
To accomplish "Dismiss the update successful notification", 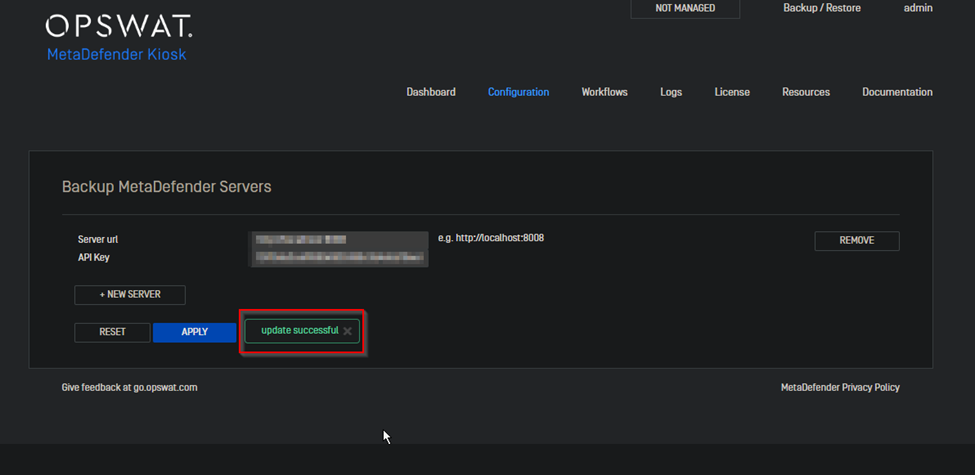I will click(347, 331).
